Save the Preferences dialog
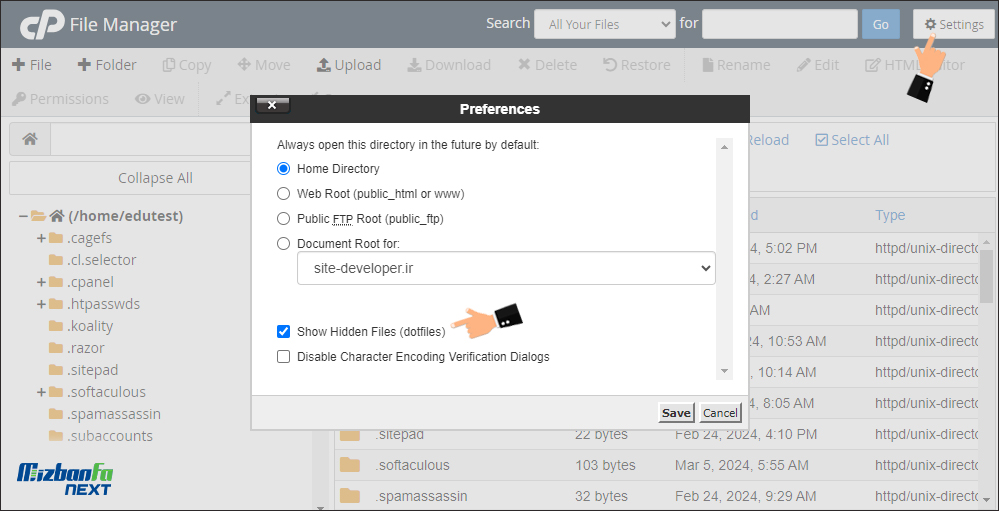999x511 pixels. click(x=676, y=413)
